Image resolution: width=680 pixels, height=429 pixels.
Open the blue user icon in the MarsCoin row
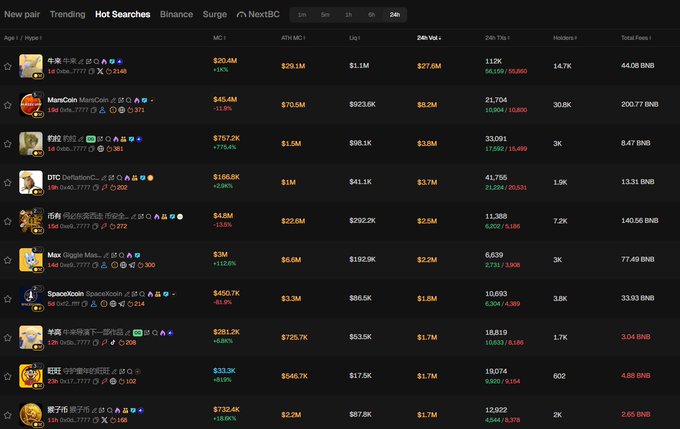tap(102, 110)
